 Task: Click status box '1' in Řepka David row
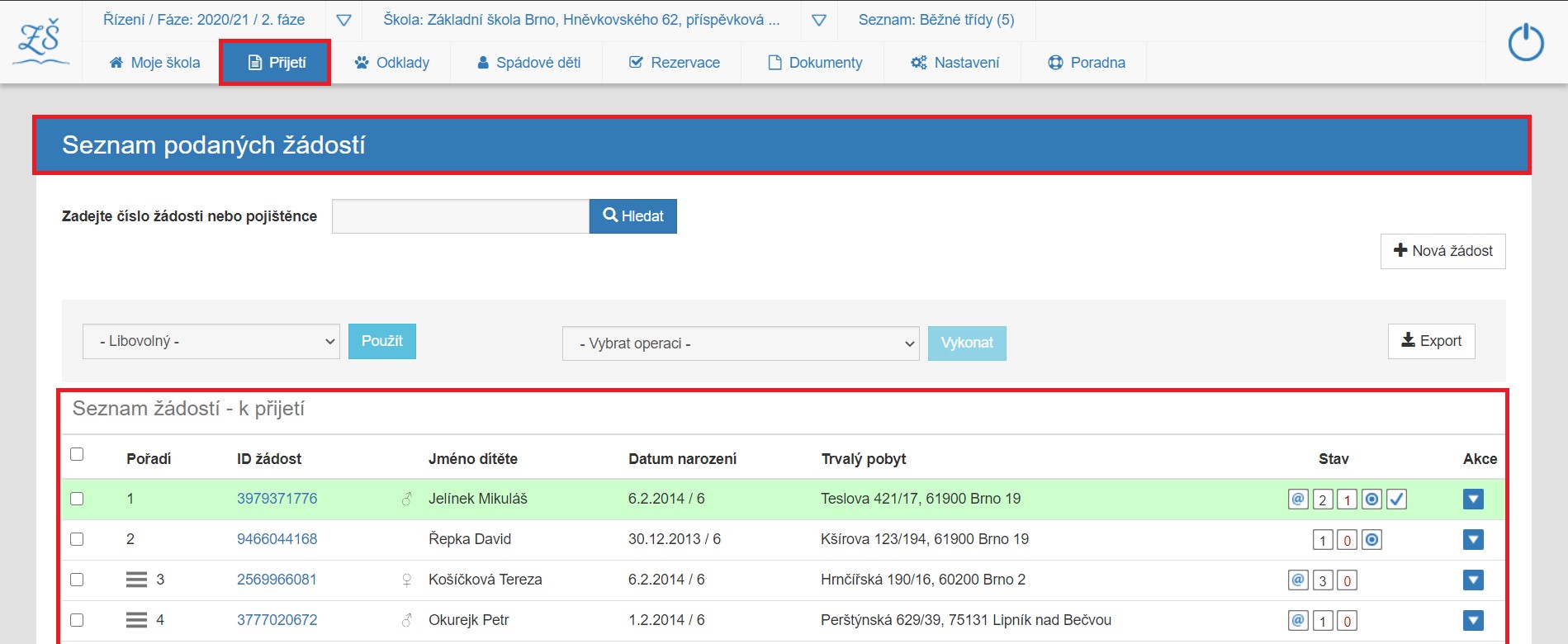(1323, 540)
